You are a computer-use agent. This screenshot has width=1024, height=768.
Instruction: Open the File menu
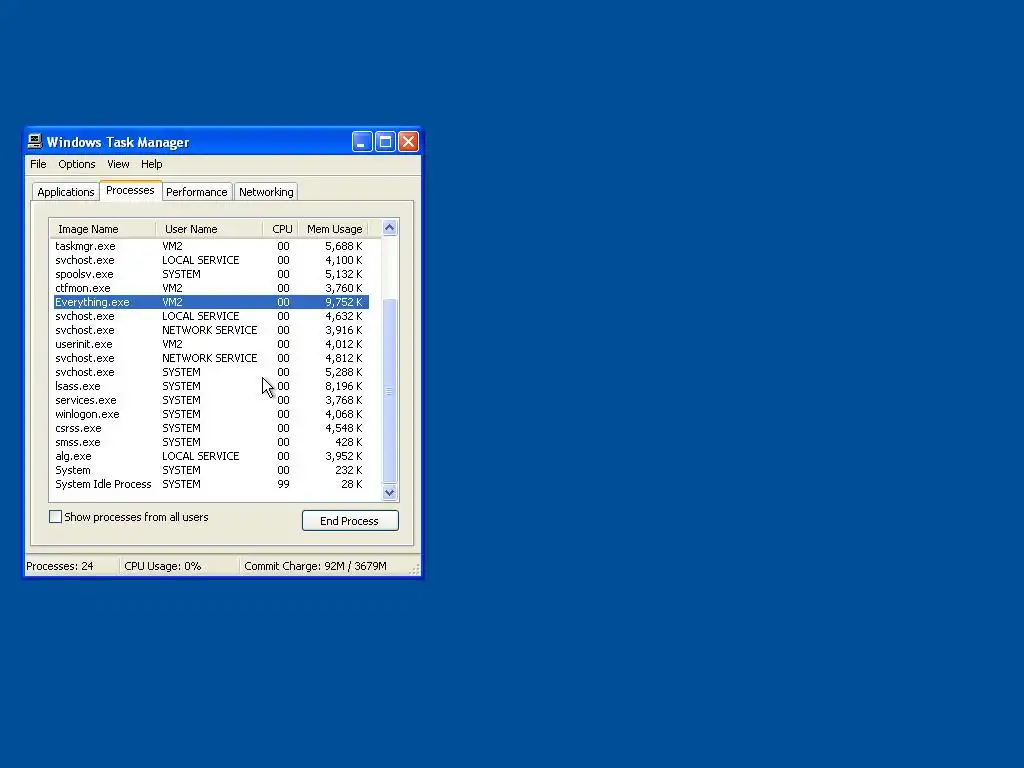[x=38, y=164]
